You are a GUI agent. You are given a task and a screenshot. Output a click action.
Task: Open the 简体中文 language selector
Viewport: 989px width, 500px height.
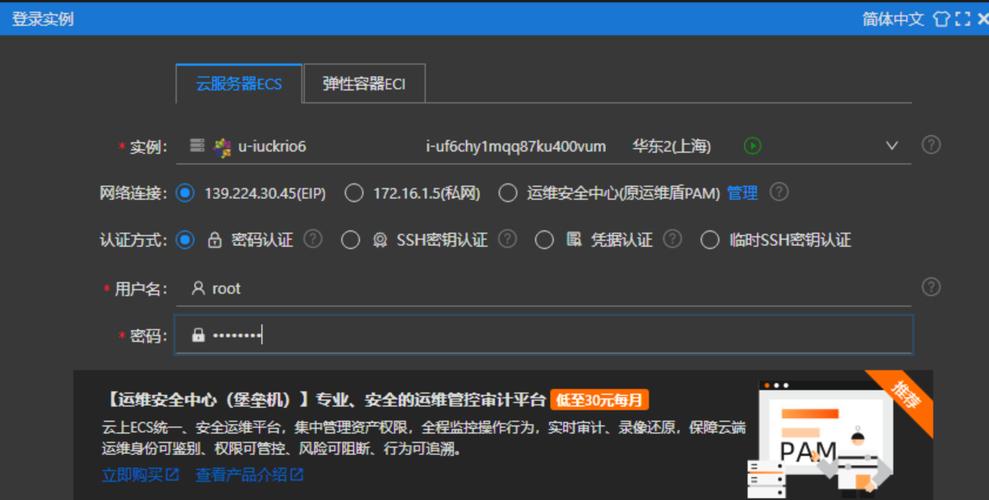click(x=892, y=19)
